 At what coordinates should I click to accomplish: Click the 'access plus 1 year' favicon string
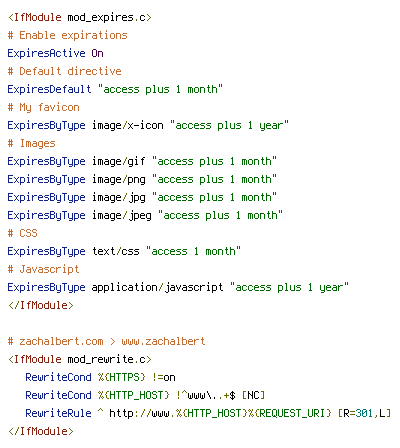click(x=229, y=125)
